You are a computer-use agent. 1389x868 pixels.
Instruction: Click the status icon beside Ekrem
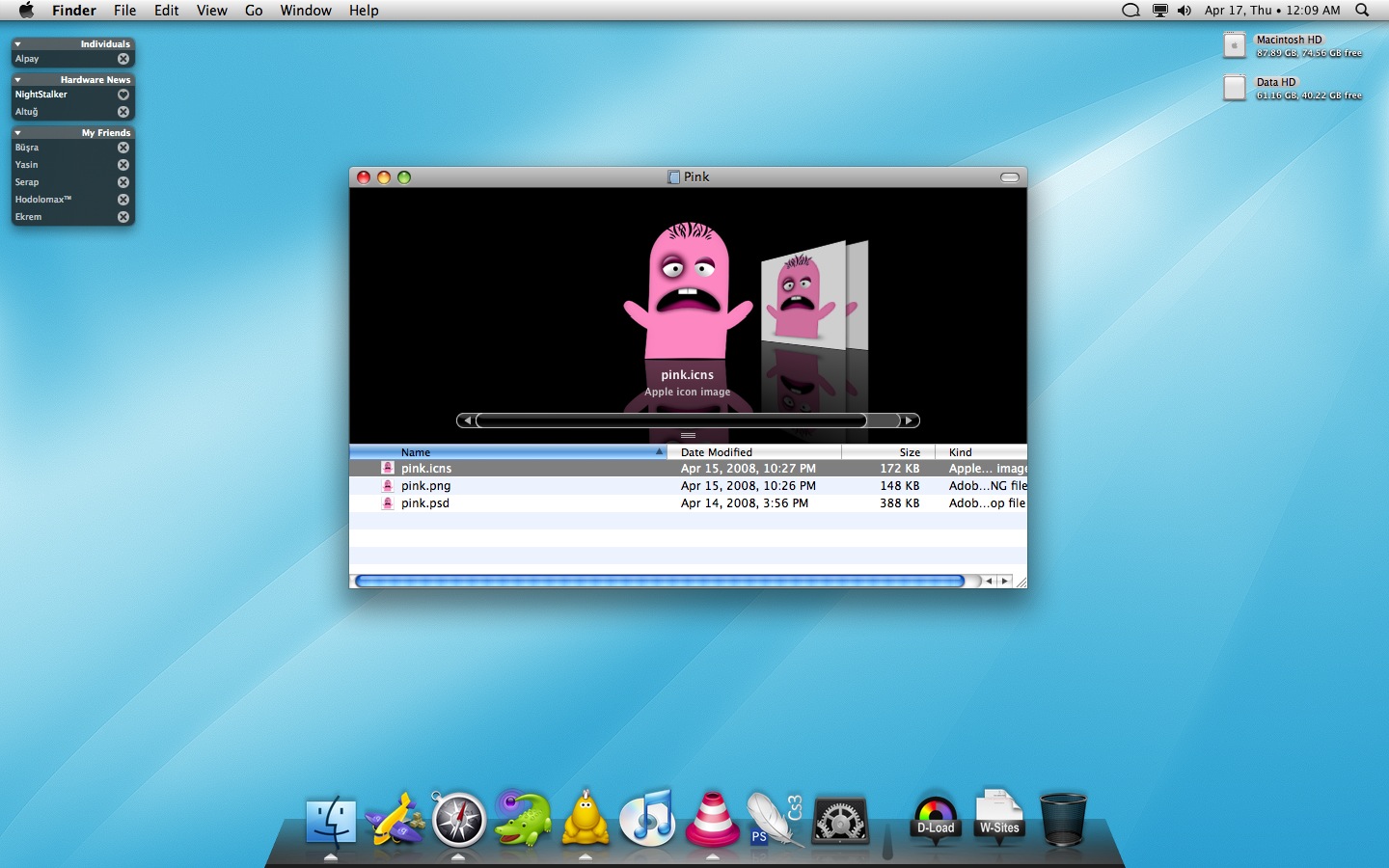pyautogui.click(x=123, y=217)
